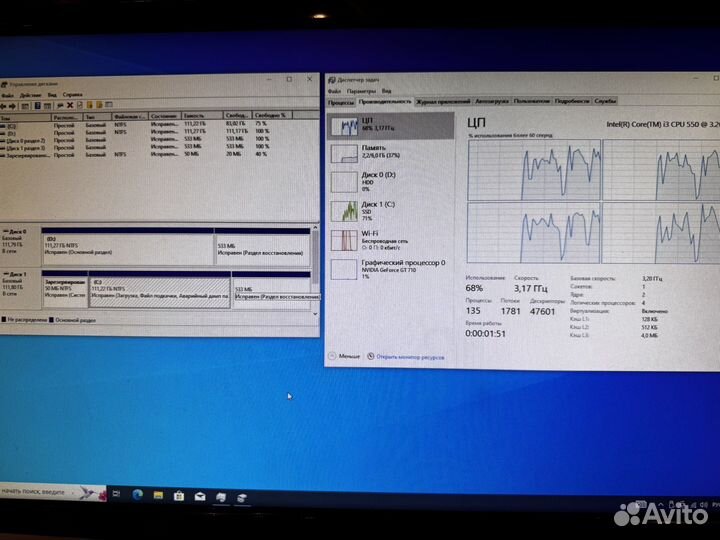Open Microsoft Store from the taskbar
The width and height of the screenshot is (720, 540).
pyautogui.click(x=179, y=496)
